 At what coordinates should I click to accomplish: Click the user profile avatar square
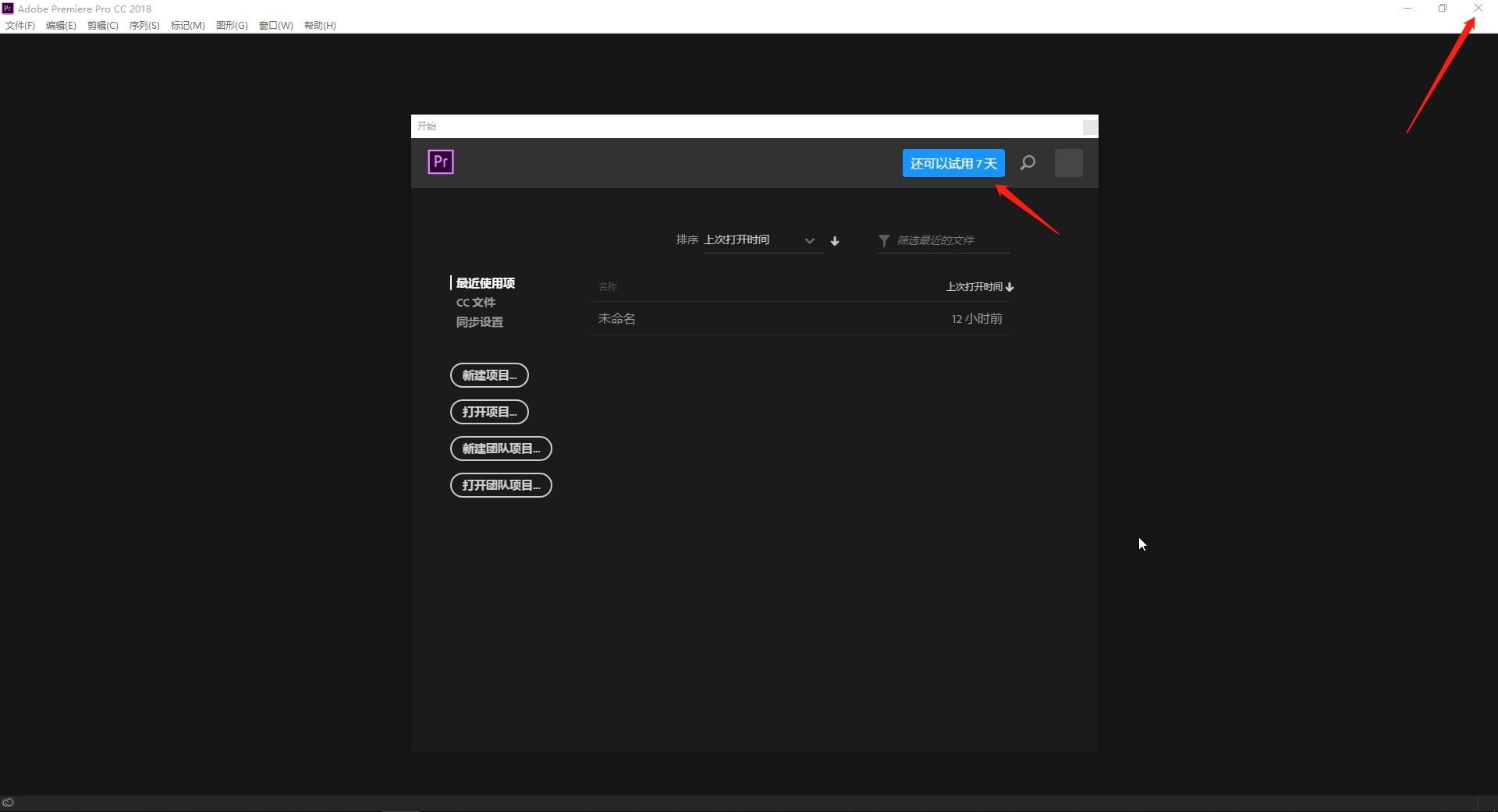(1068, 163)
